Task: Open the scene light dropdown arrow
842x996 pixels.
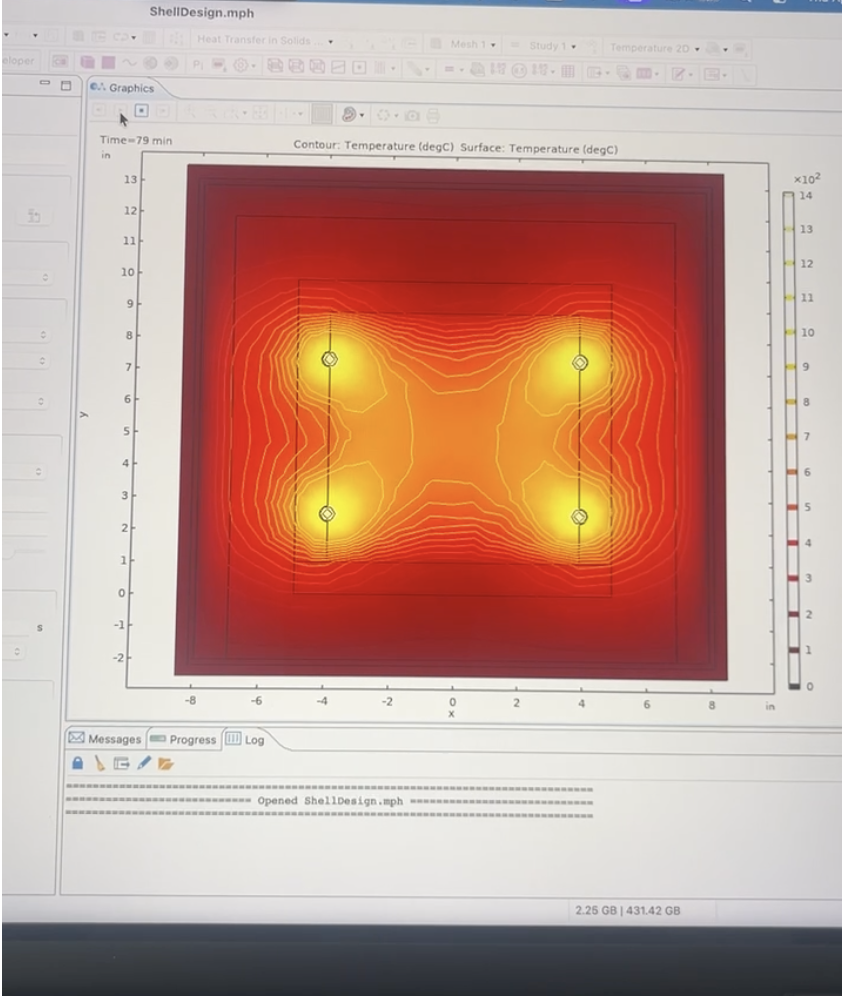Action: (x=362, y=116)
